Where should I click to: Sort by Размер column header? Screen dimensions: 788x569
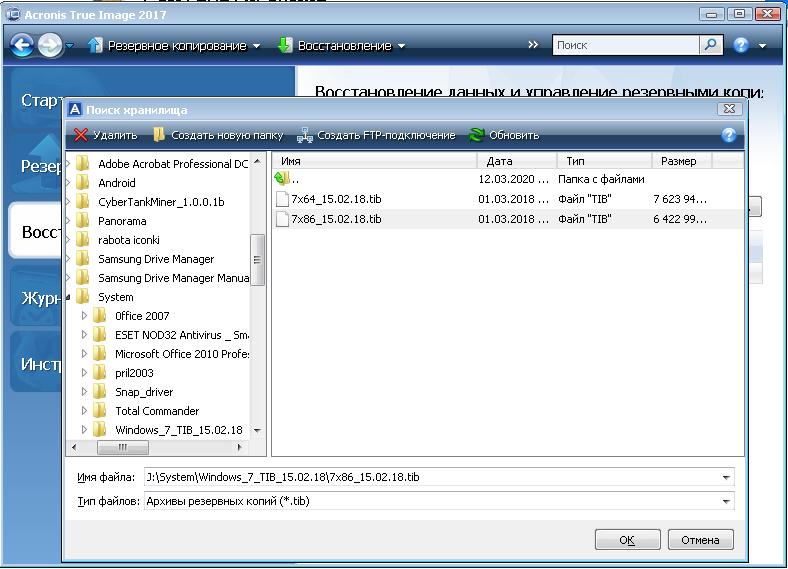[682, 161]
